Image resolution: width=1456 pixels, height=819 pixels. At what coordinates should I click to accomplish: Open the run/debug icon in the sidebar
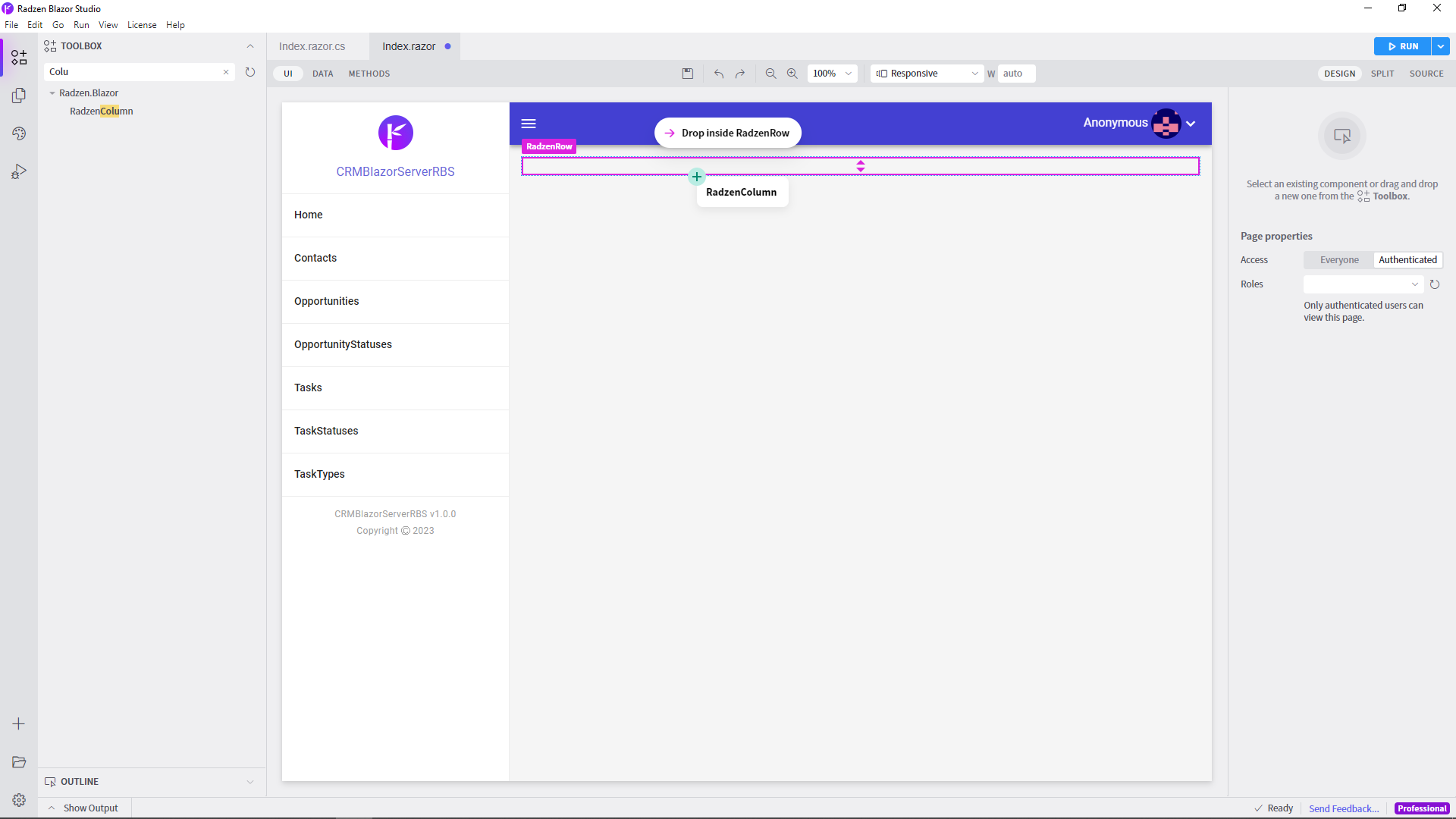[x=19, y=171]
